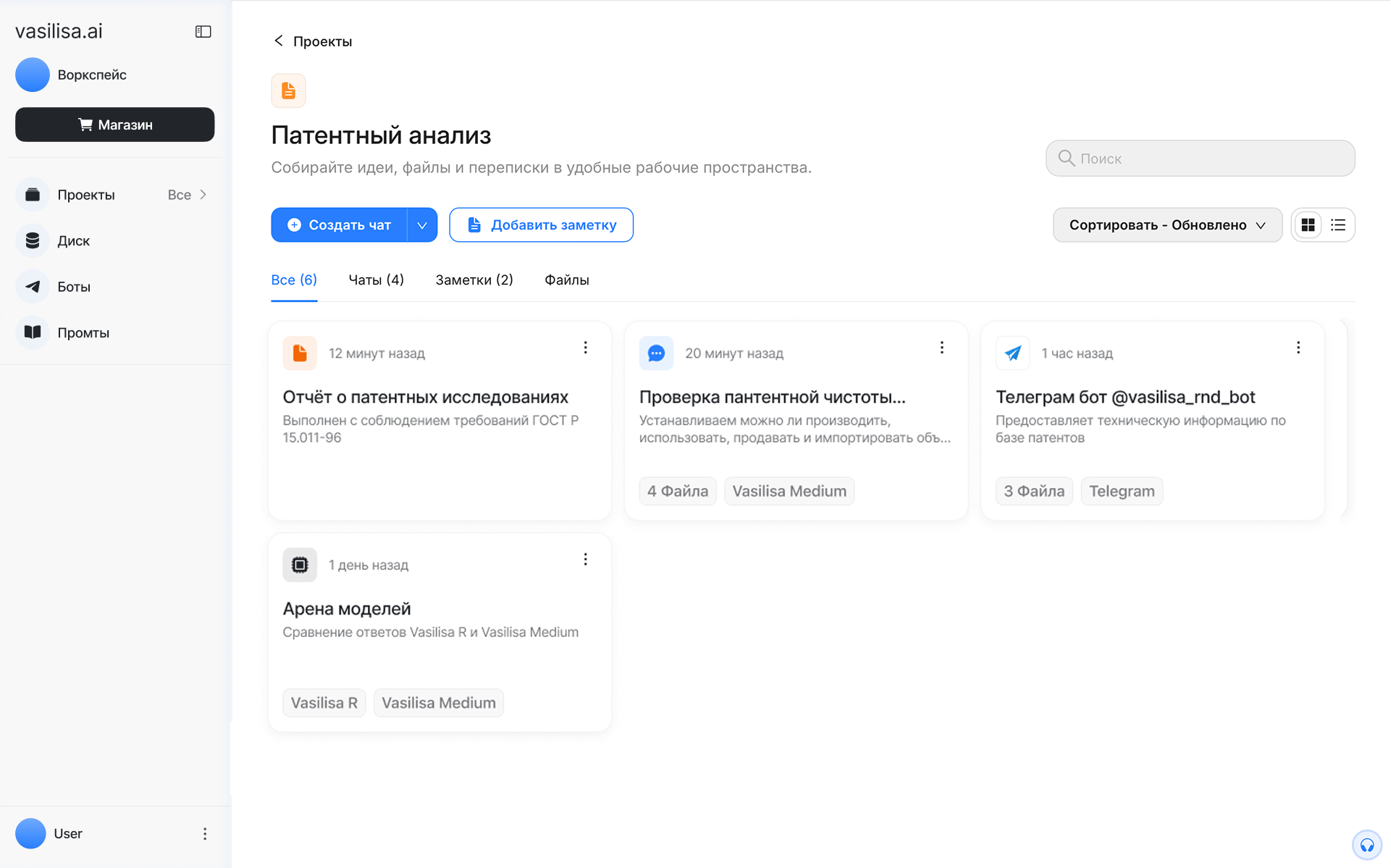The width and height of the screenshot is (1391, 868).
Task: Open three-dot menu on Телеграм бот card
Action: [1298, 348]
